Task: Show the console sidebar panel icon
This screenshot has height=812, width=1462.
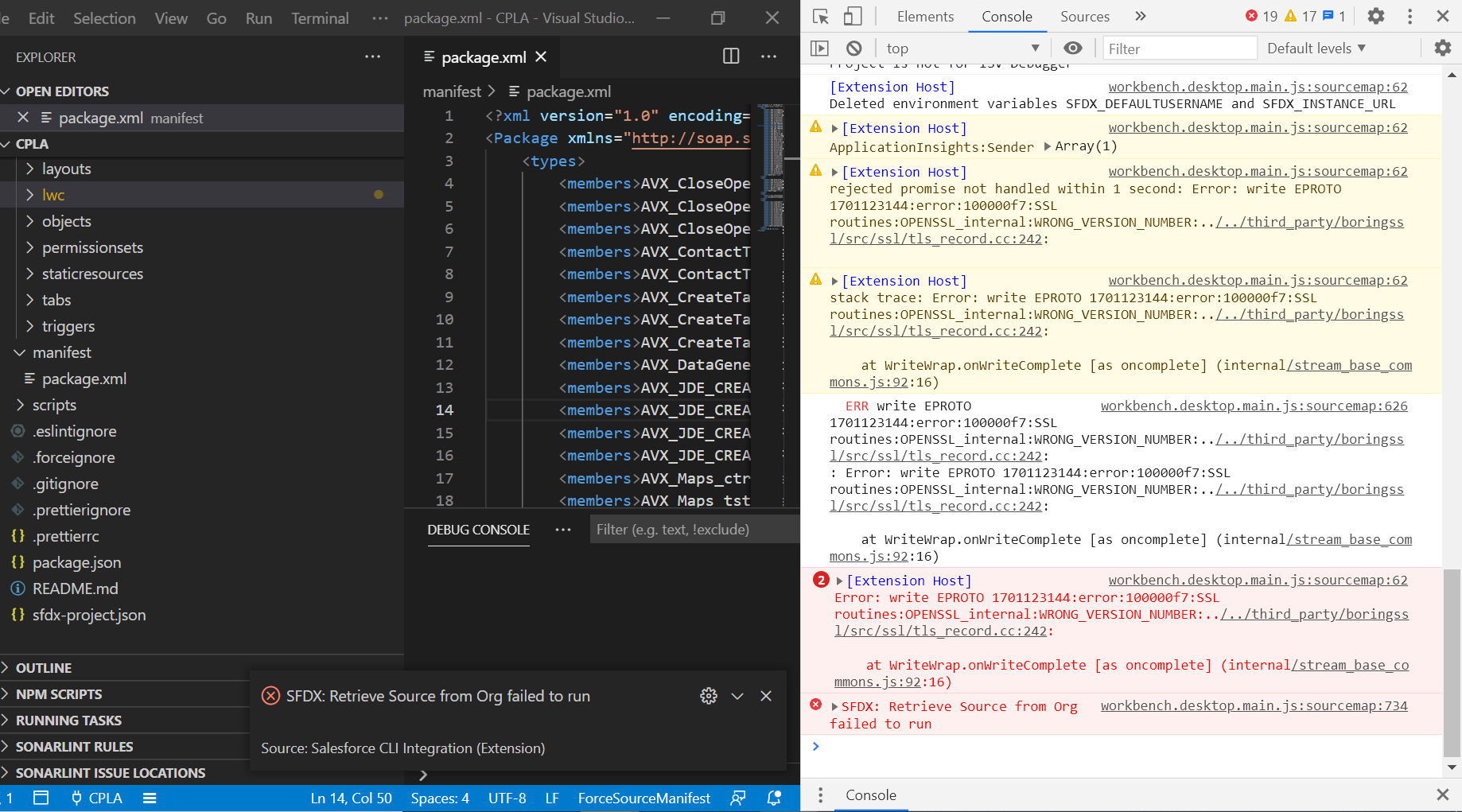Action: (x=819, y=49)
